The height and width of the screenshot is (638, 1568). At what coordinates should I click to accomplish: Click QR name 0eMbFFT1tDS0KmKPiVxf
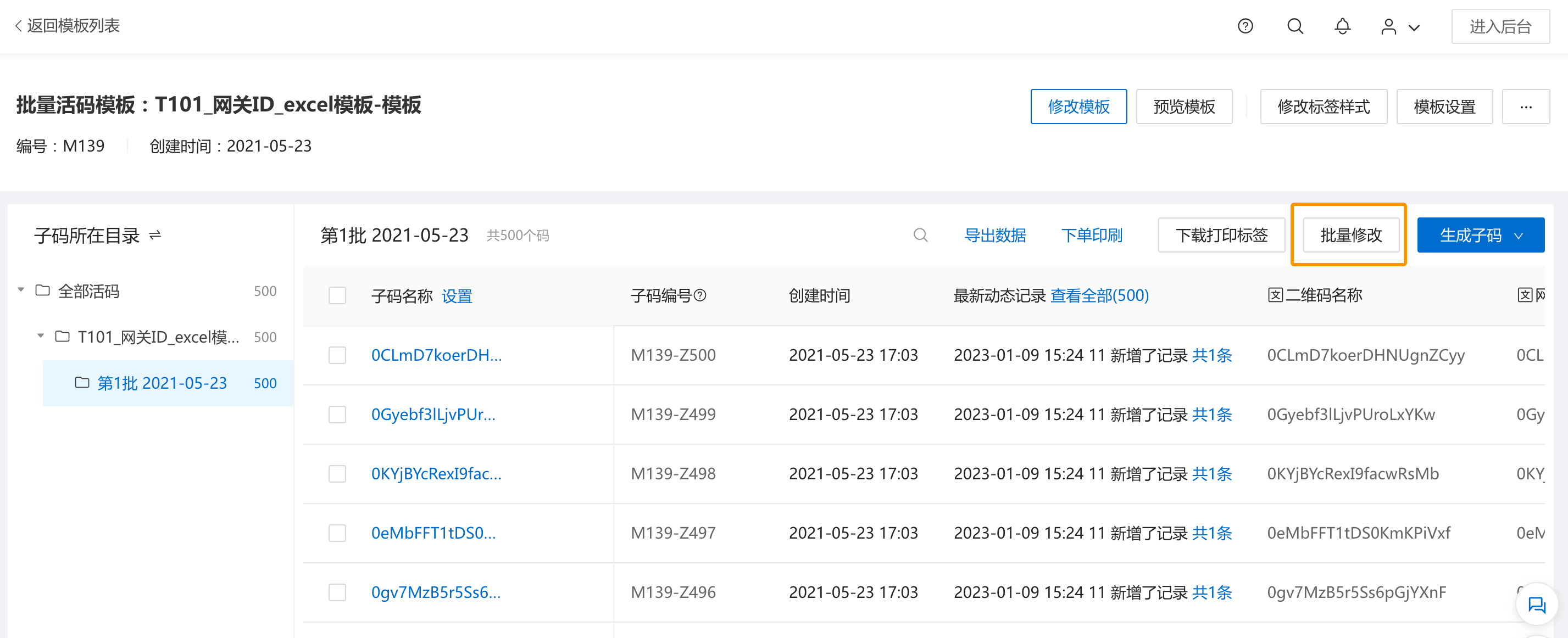[1358, 533]
